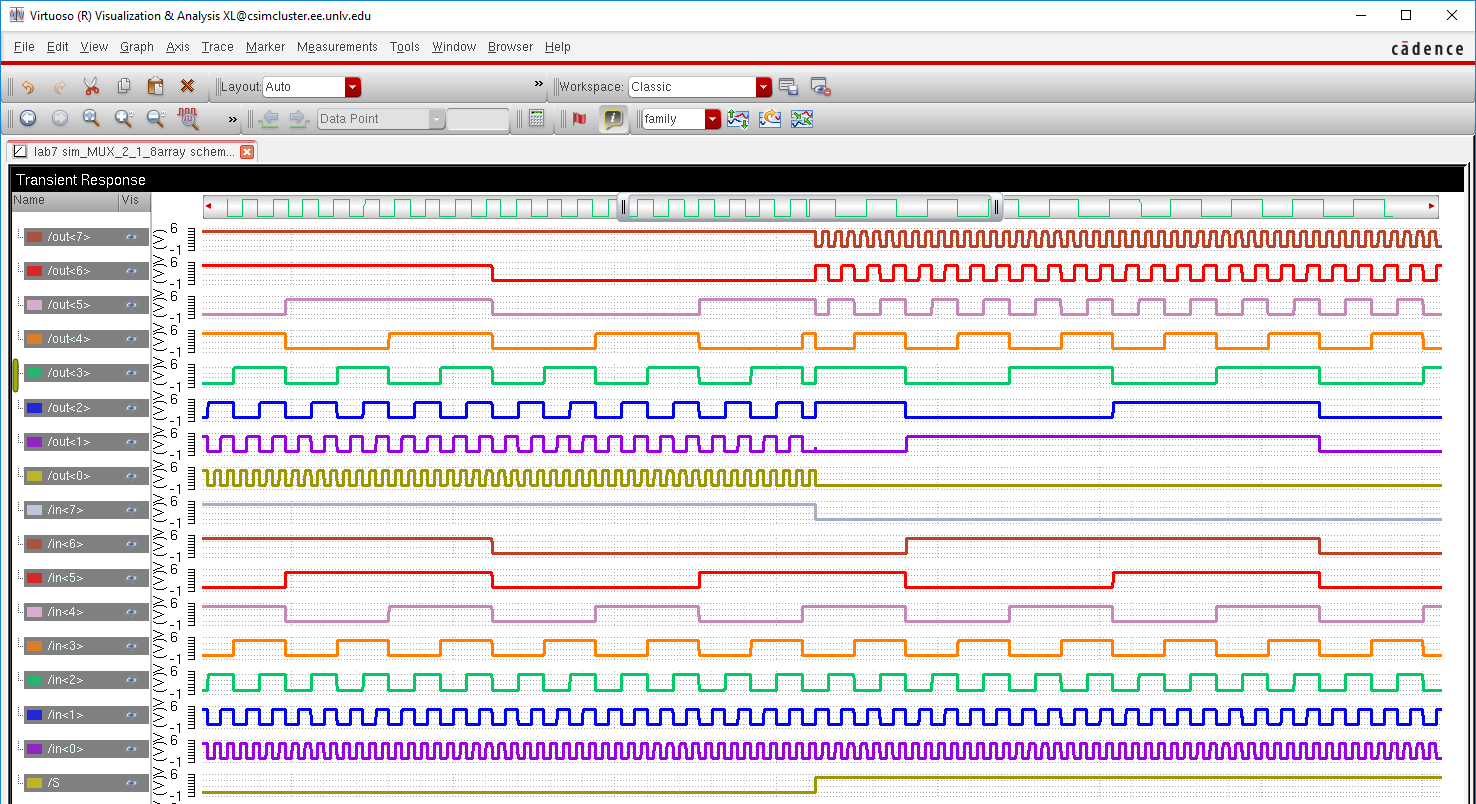Select the /out<3> signal name label
This screenshot has height=804, width=1476.
69,373
